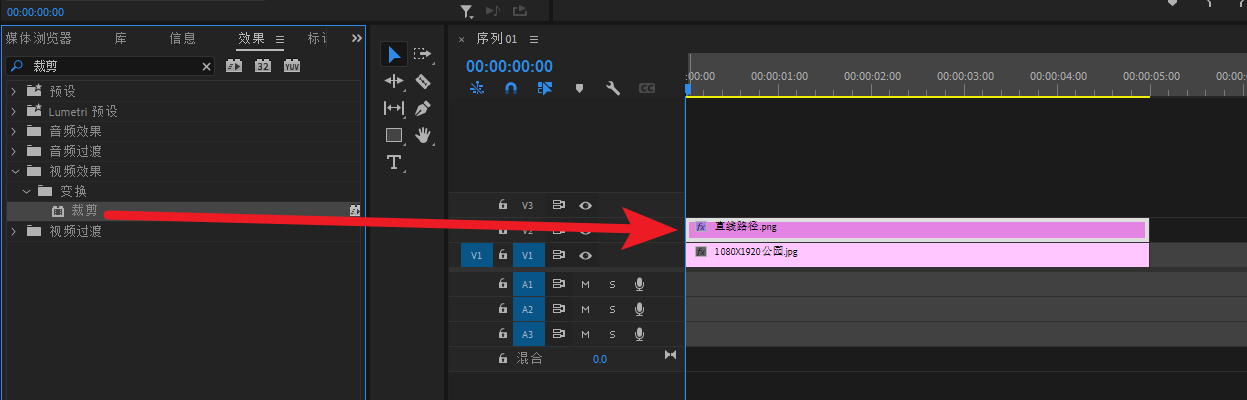Collapse the 视频效果 folder

tap(13, 171)
